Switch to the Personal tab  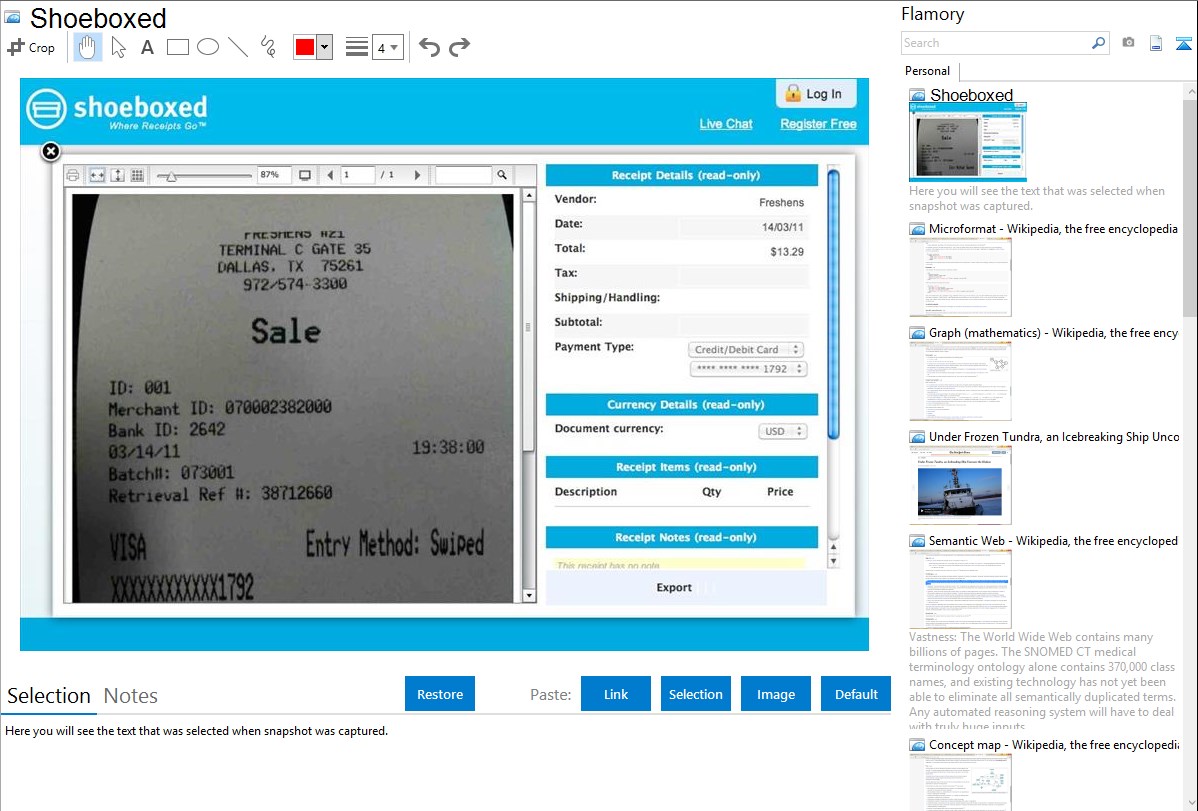[927, 71]
